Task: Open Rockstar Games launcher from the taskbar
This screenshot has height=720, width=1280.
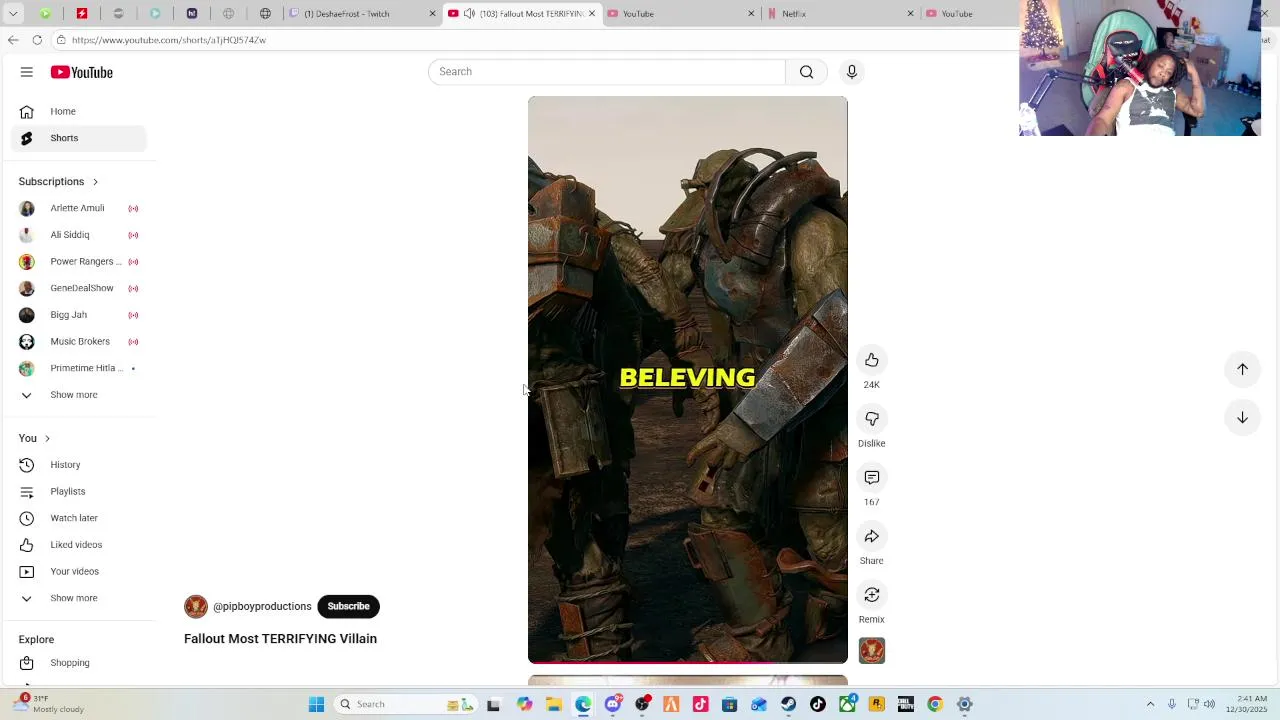Action: 877,704
